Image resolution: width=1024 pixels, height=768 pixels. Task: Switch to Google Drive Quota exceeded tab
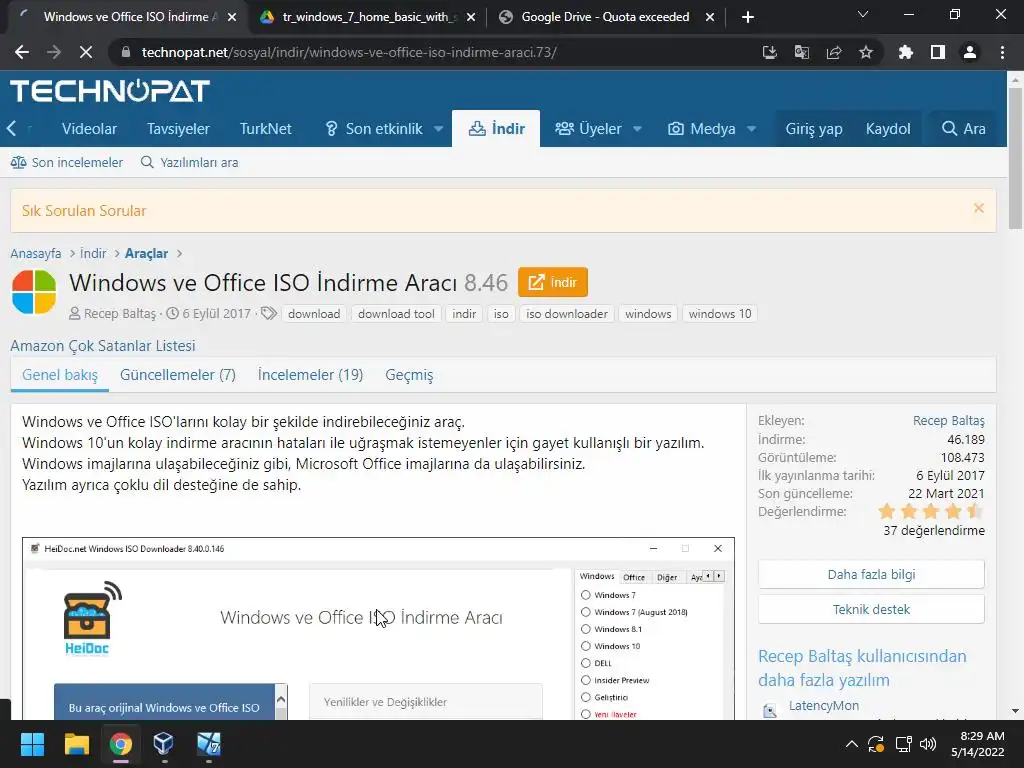point(605,17)
